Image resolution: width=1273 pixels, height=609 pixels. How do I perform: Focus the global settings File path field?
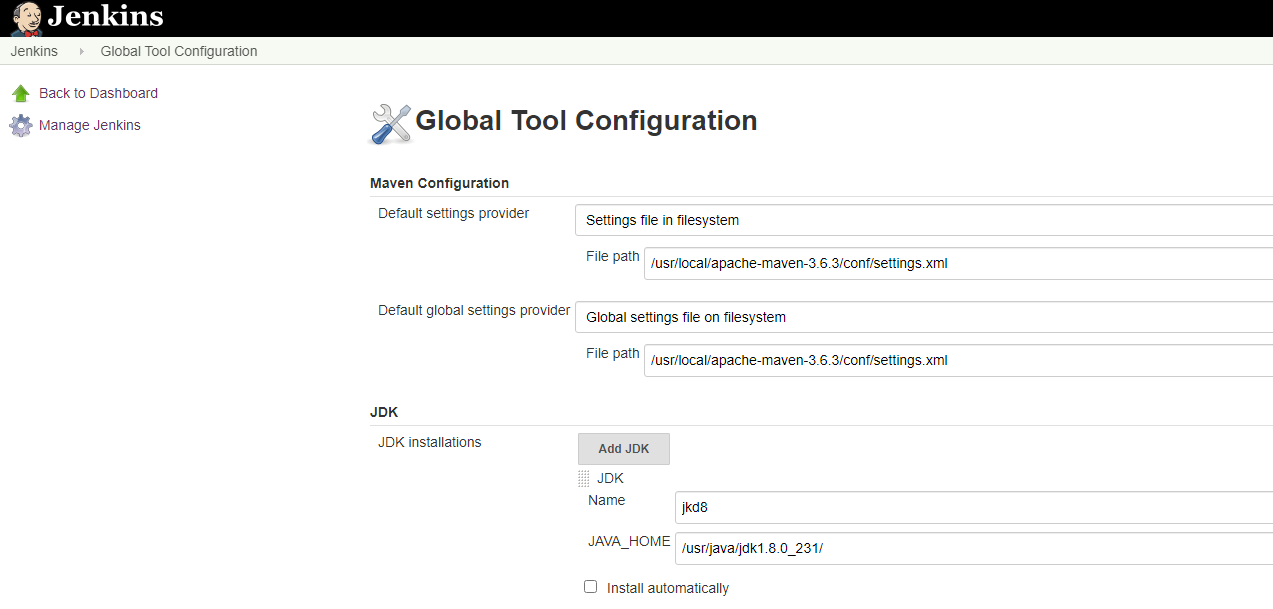click(x=958, y=360)
